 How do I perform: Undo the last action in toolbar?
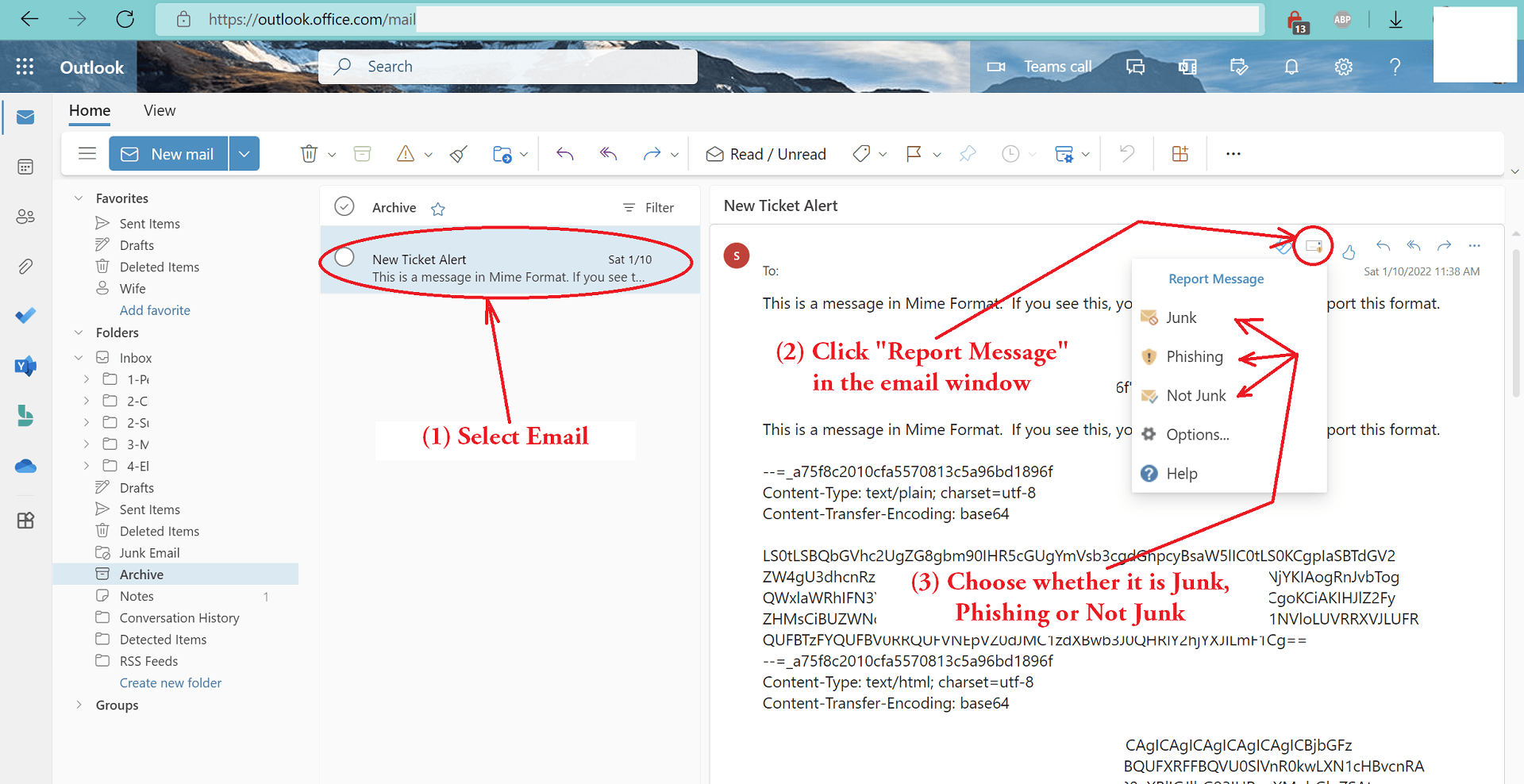pos(1127,153)
